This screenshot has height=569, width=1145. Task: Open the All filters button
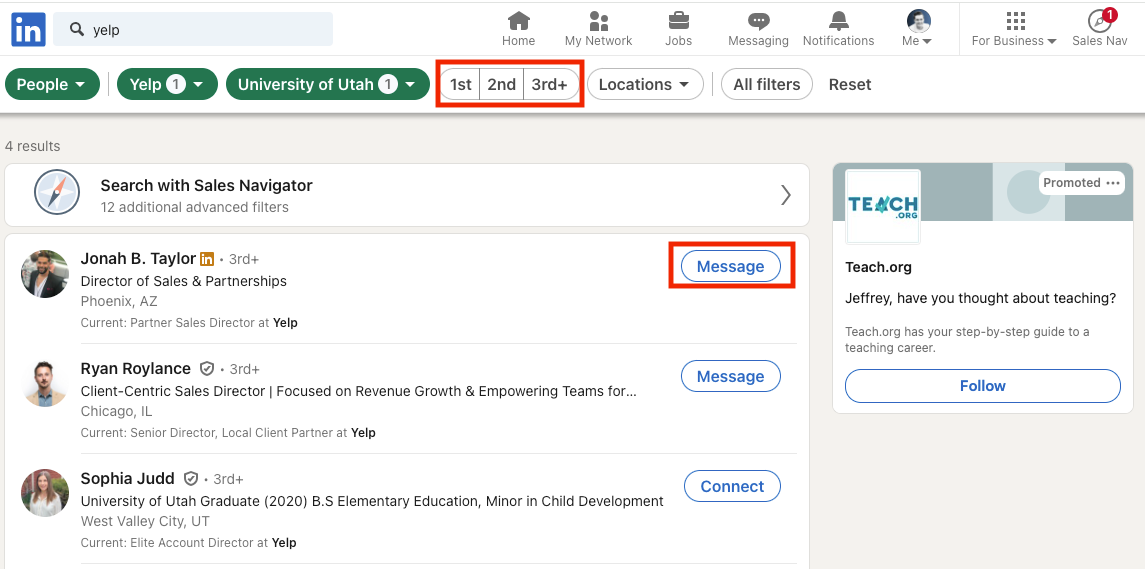tap(767, 85)
